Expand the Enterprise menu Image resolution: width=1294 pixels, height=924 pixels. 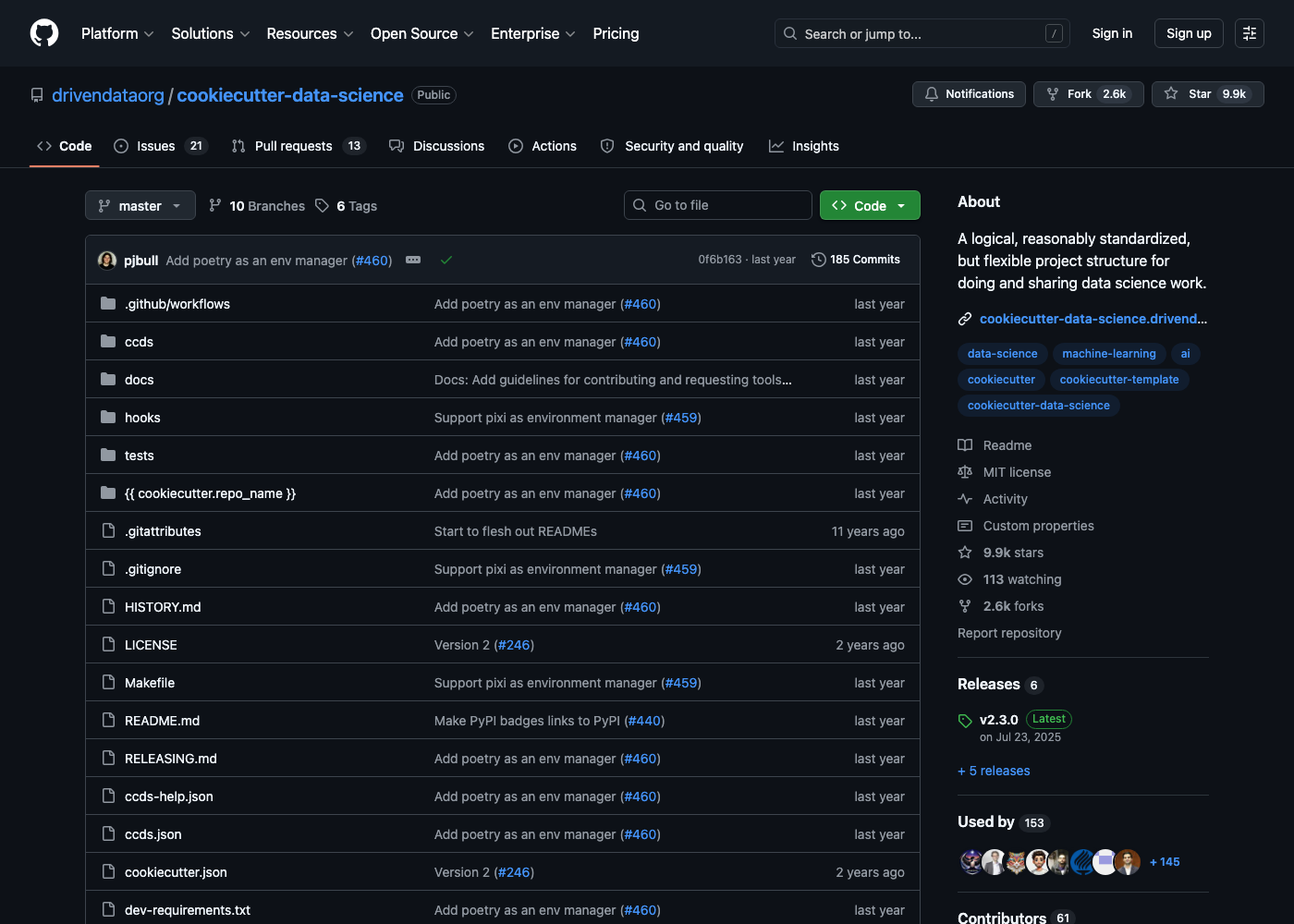533,33
